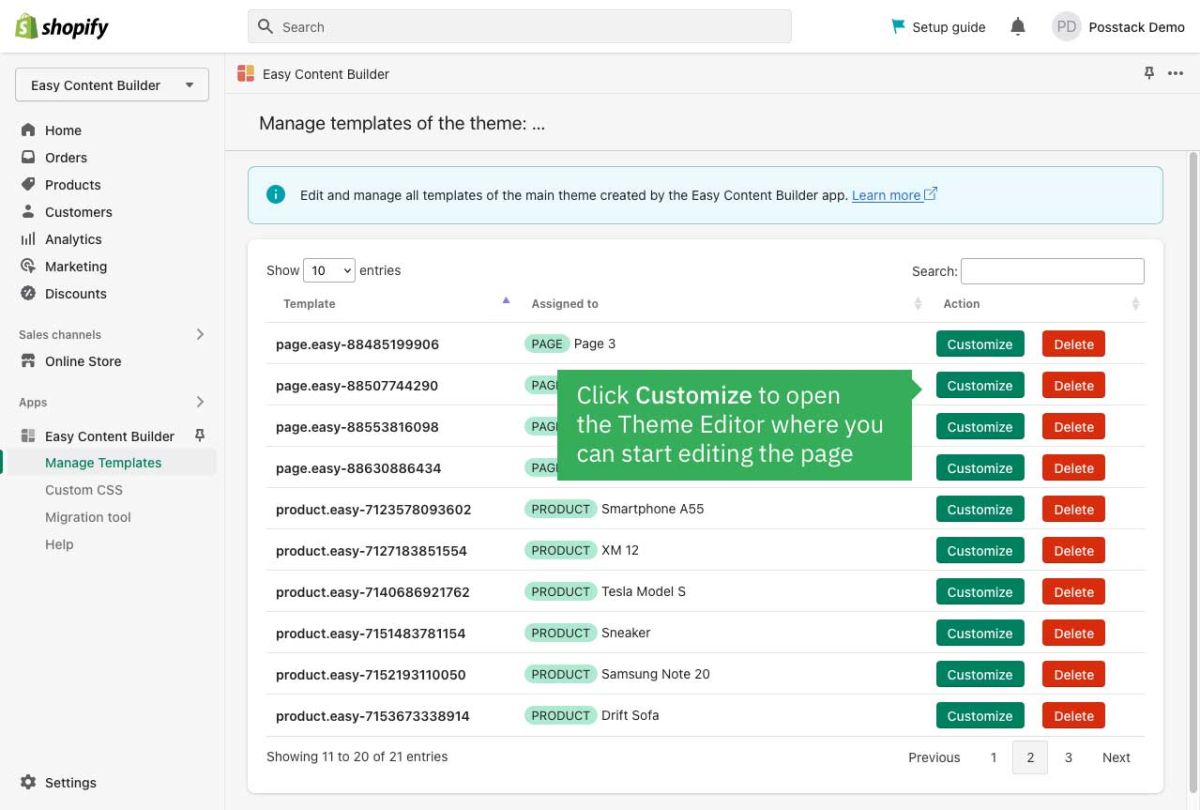1200x810 pixels.
Task: Go to page 3 of entries
Action: click(x=1068, y=757)
